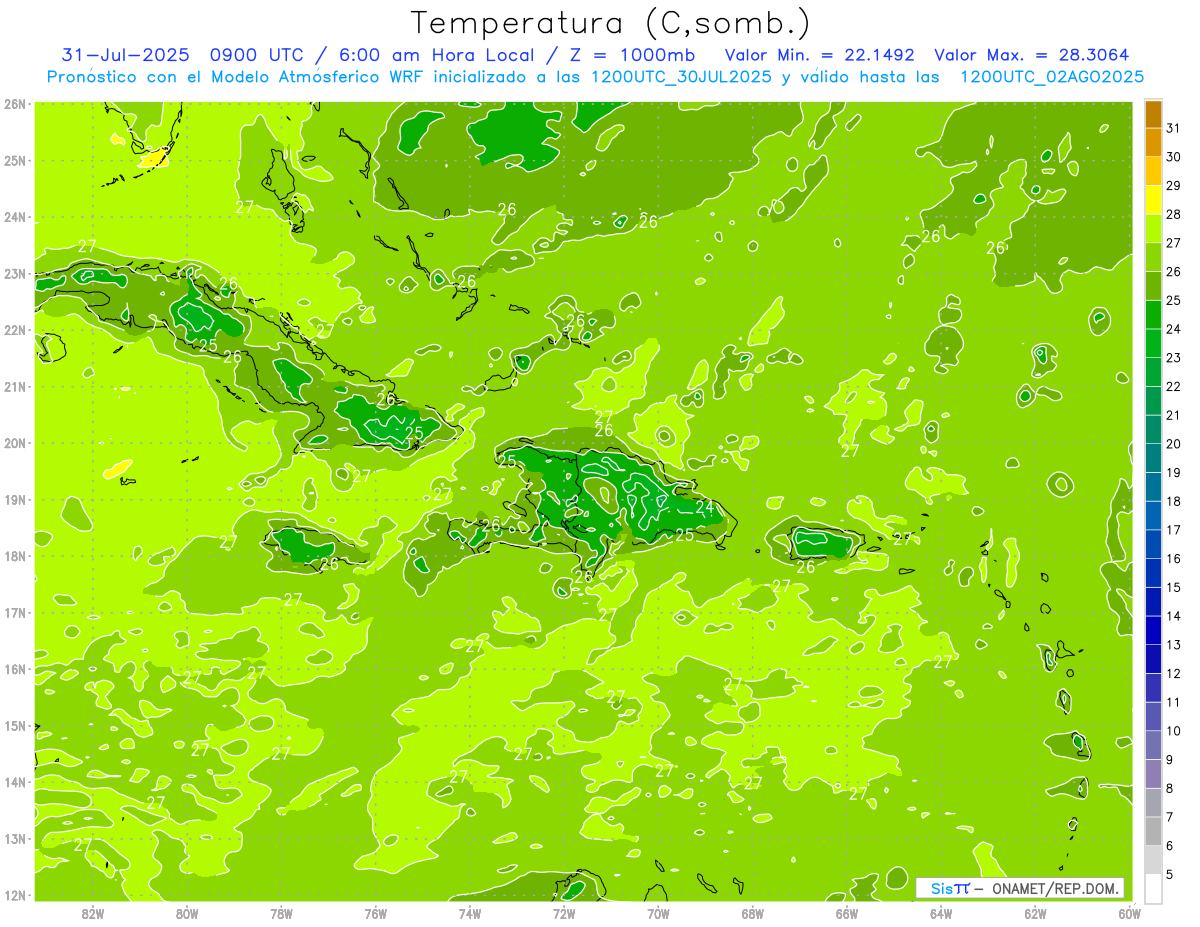Click the '24' contour label over eastern Hispaniola

pos(705,507)
